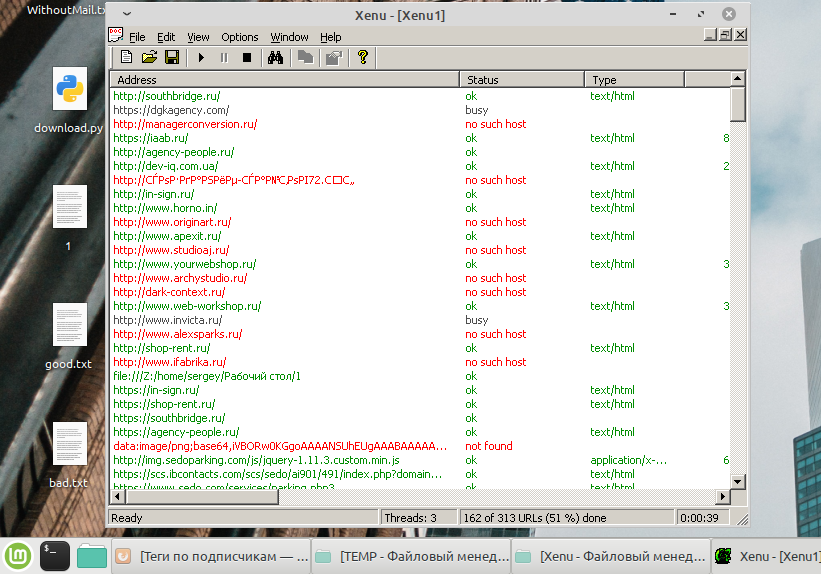This screenshot has height=574, width=821.
Task: Select download.py desktop icon
Action: pyautogui.click(x=69, y=100)
